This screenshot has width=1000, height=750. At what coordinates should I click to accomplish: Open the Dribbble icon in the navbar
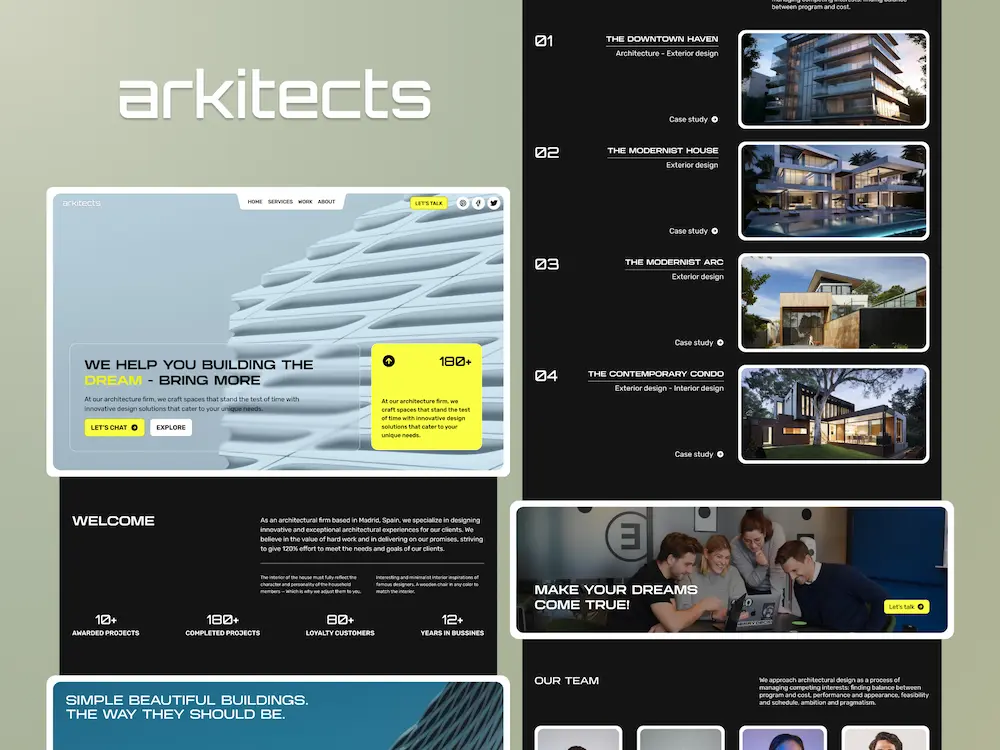(x=462, y=202)
